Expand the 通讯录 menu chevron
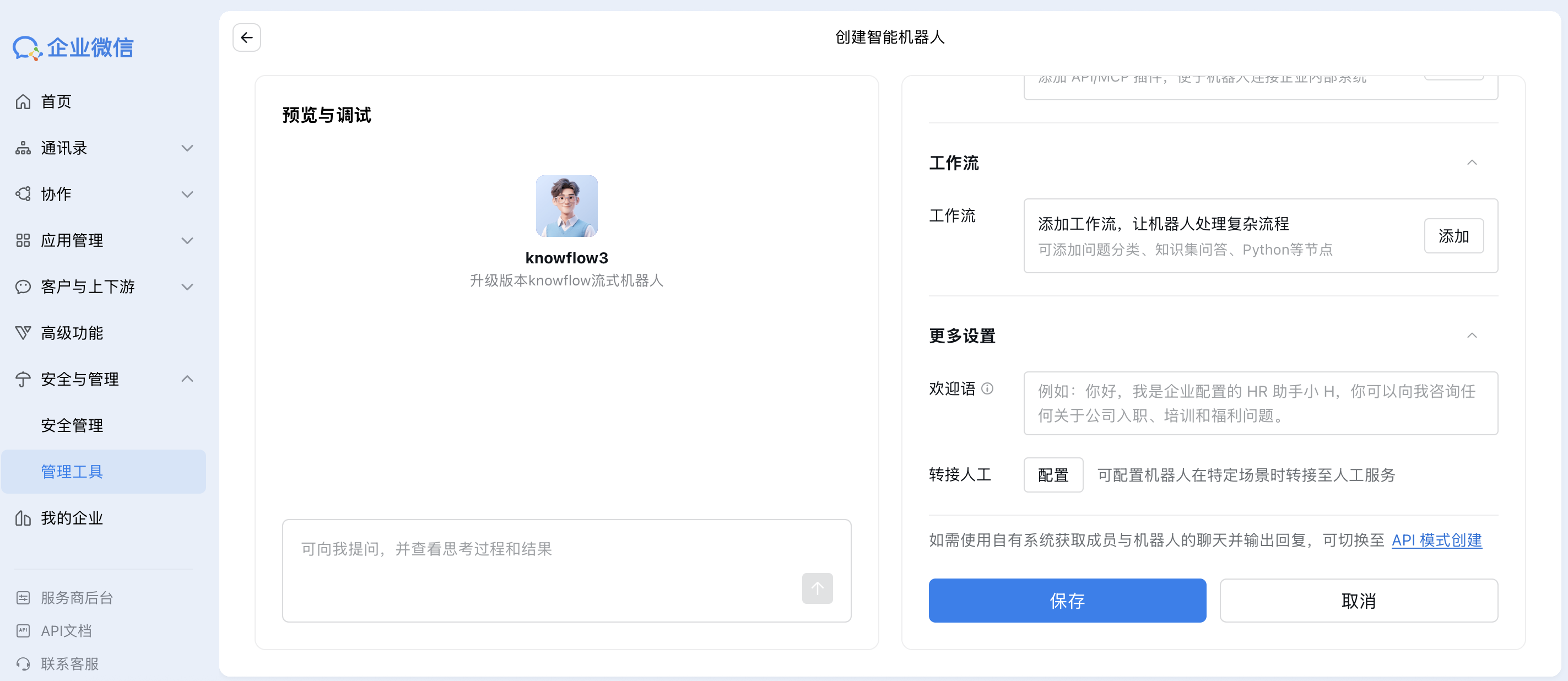This screenshot has height=681, width=1568. tap(187, 148)
